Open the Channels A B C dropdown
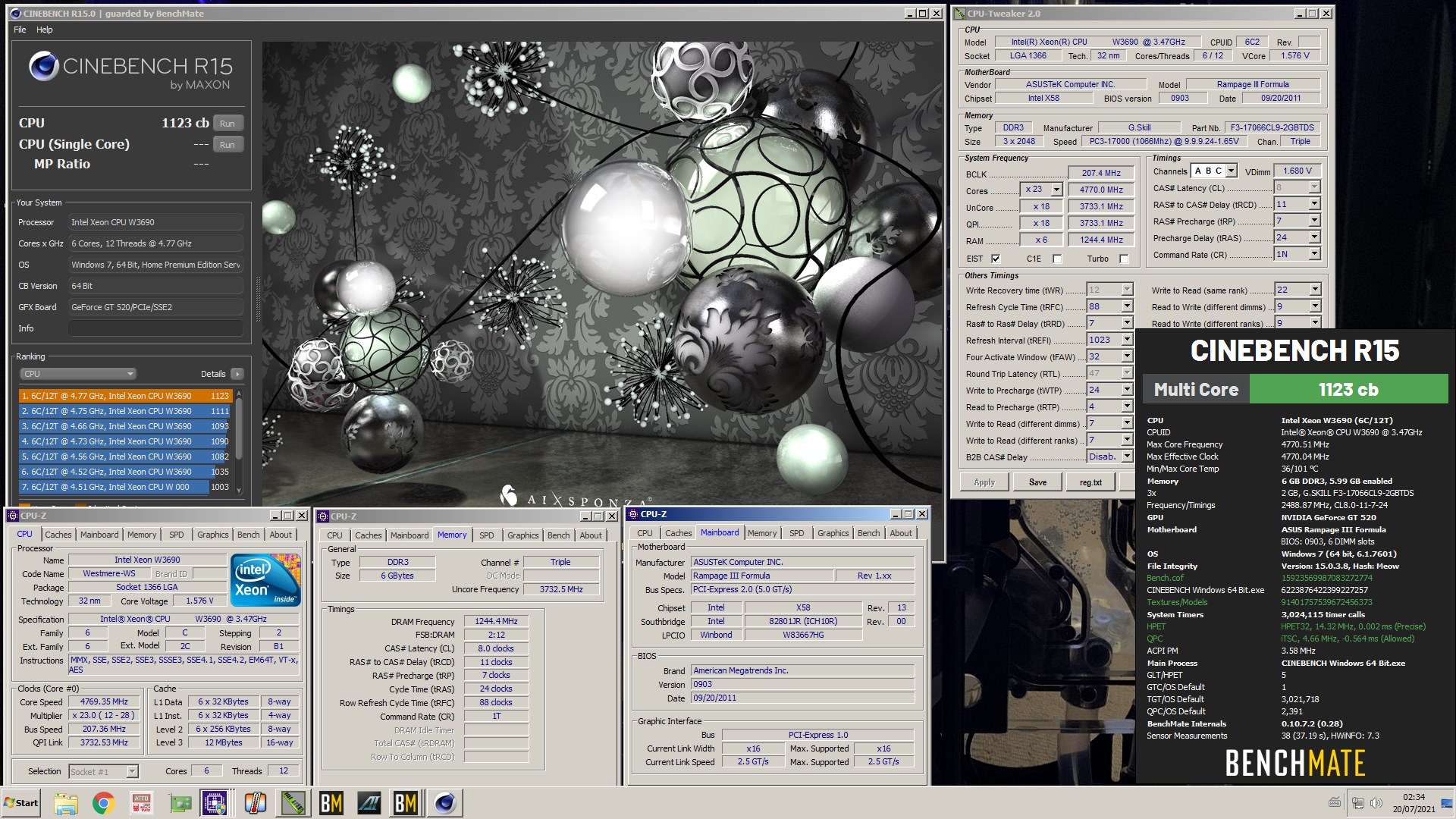This screenshot has height=819, width=1456. pos(1231,171)
